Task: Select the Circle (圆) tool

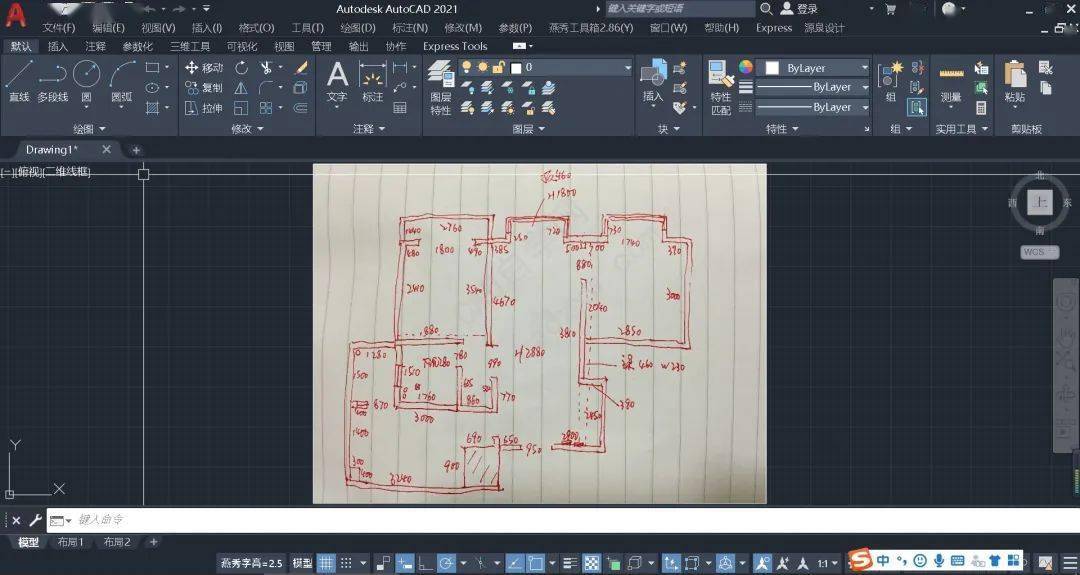Action: (87, 80)
